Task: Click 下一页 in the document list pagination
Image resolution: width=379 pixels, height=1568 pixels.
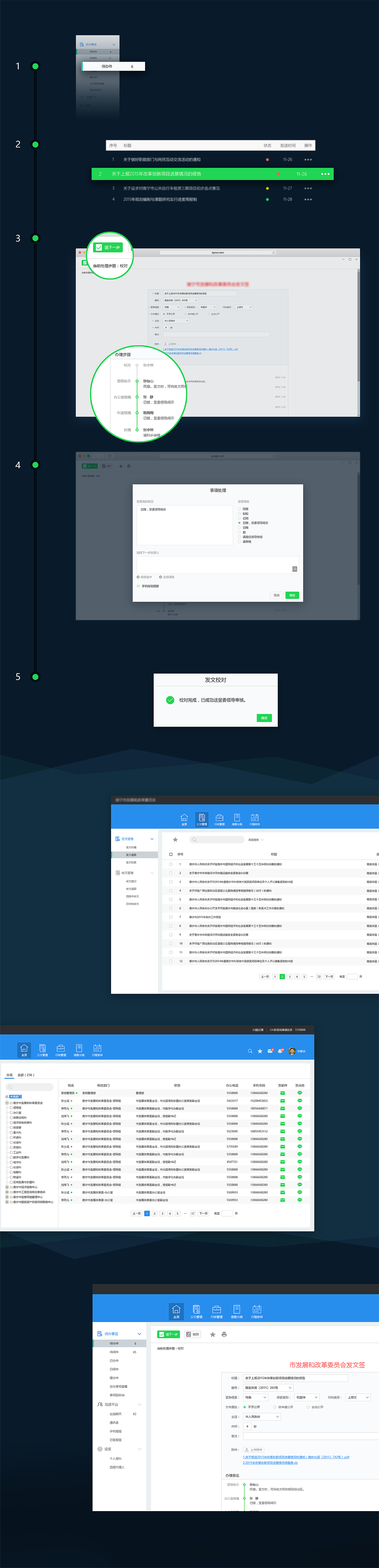Action: [x=329, y=976]
